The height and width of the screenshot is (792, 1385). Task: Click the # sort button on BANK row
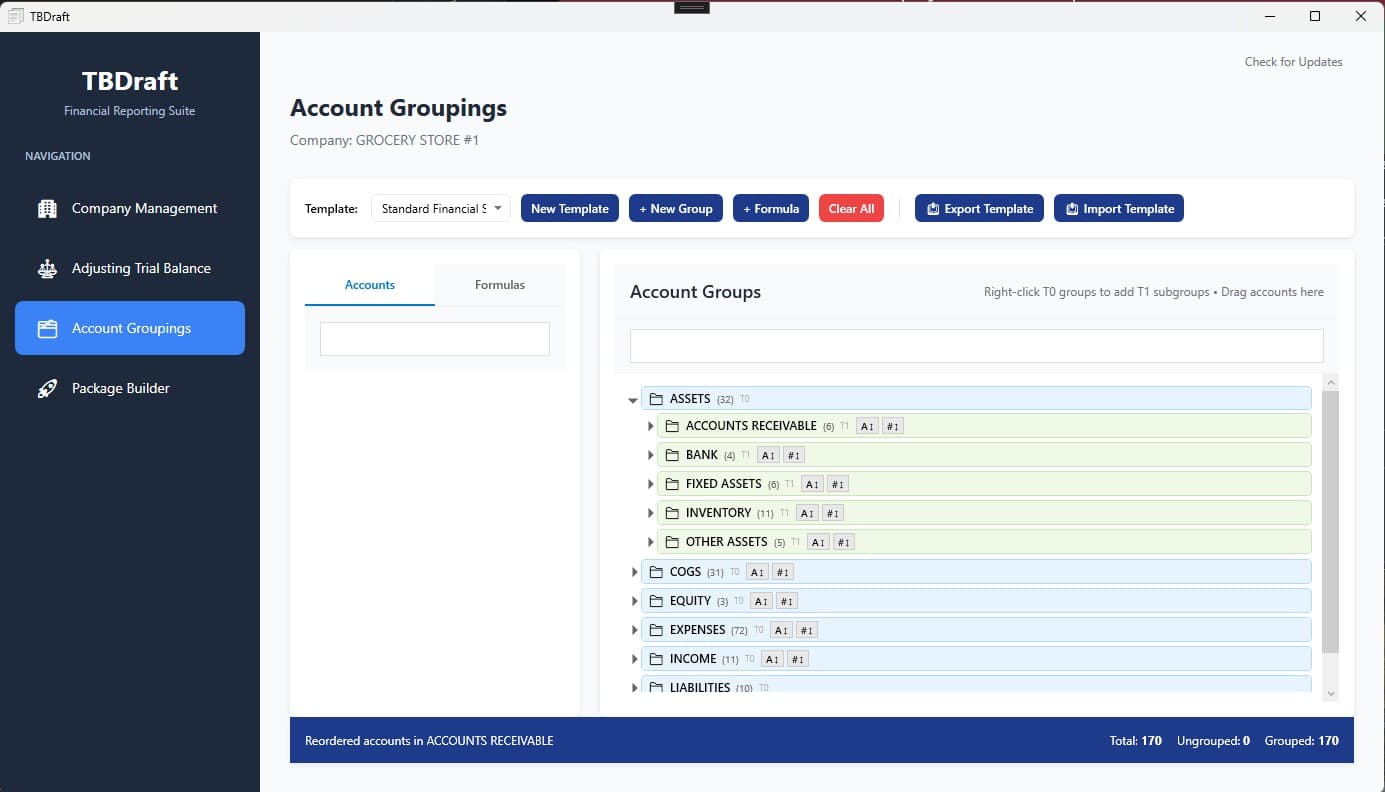pos(794,455)
